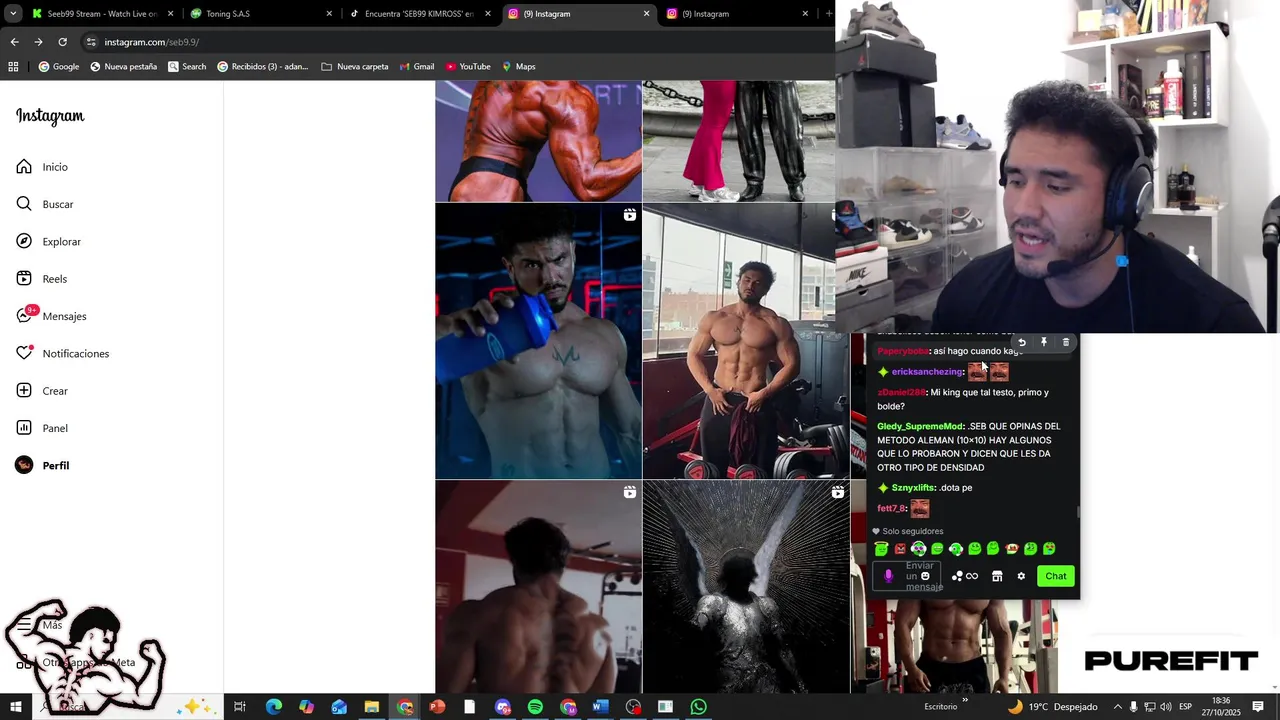Pick the last emote in quick row
Viewport: 1280px width, 720px height.
(1049, 549)
